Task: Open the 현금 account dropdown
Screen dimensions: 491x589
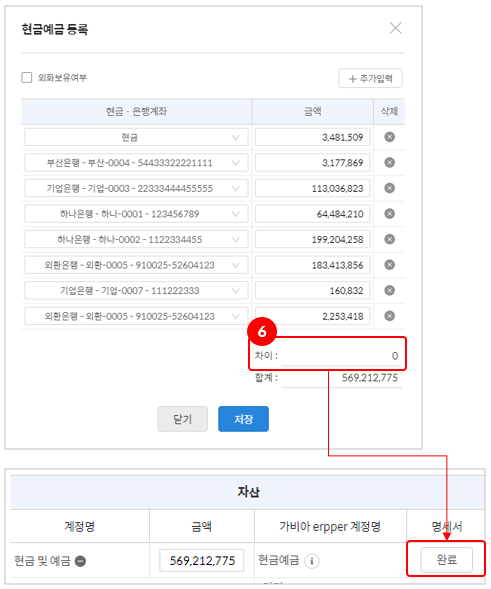Action: pos(136,137)
